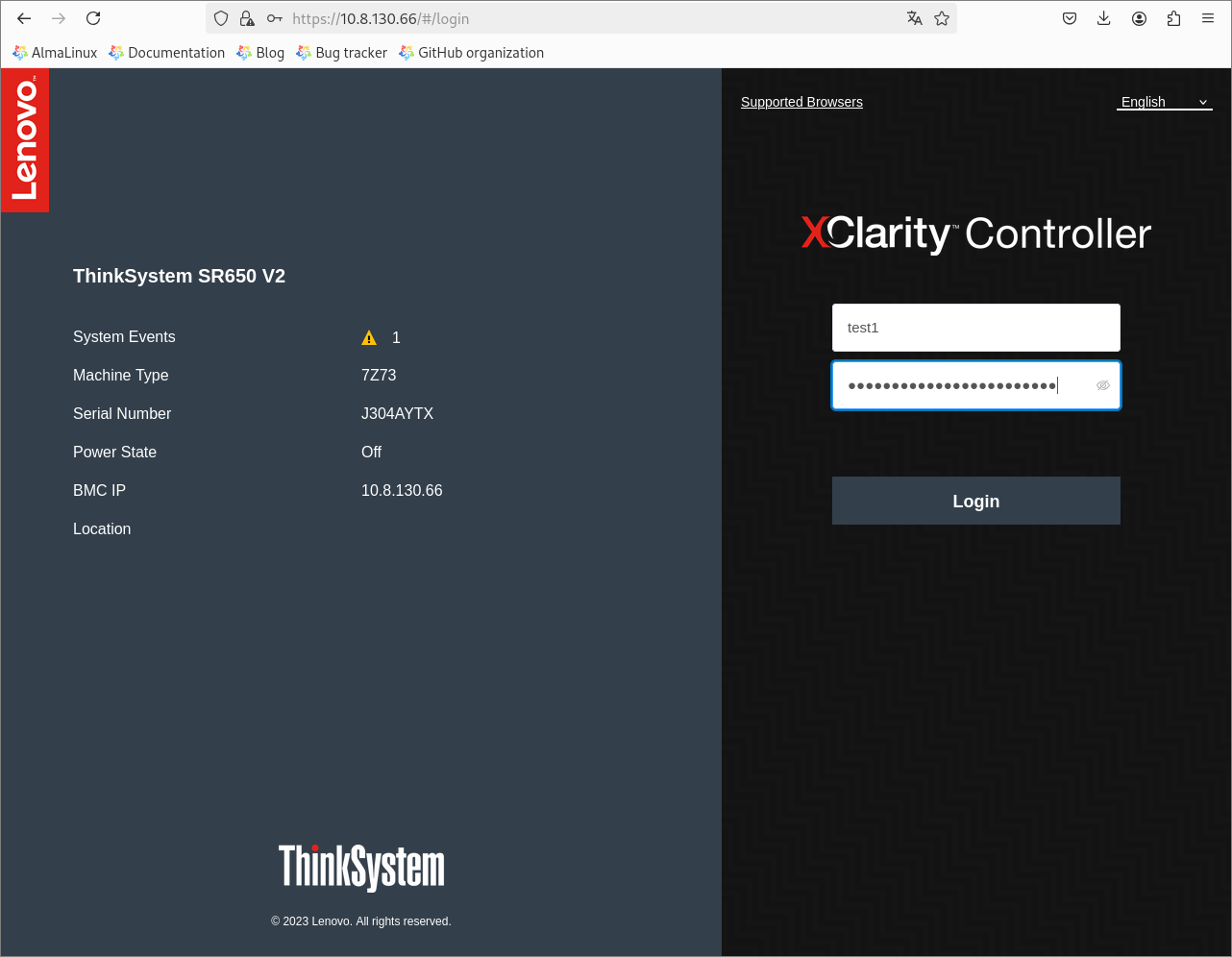The height and width of the screenshot is (957, 1232).
Task: Go forward one page in the browser
Action: [x=59, y=18]
